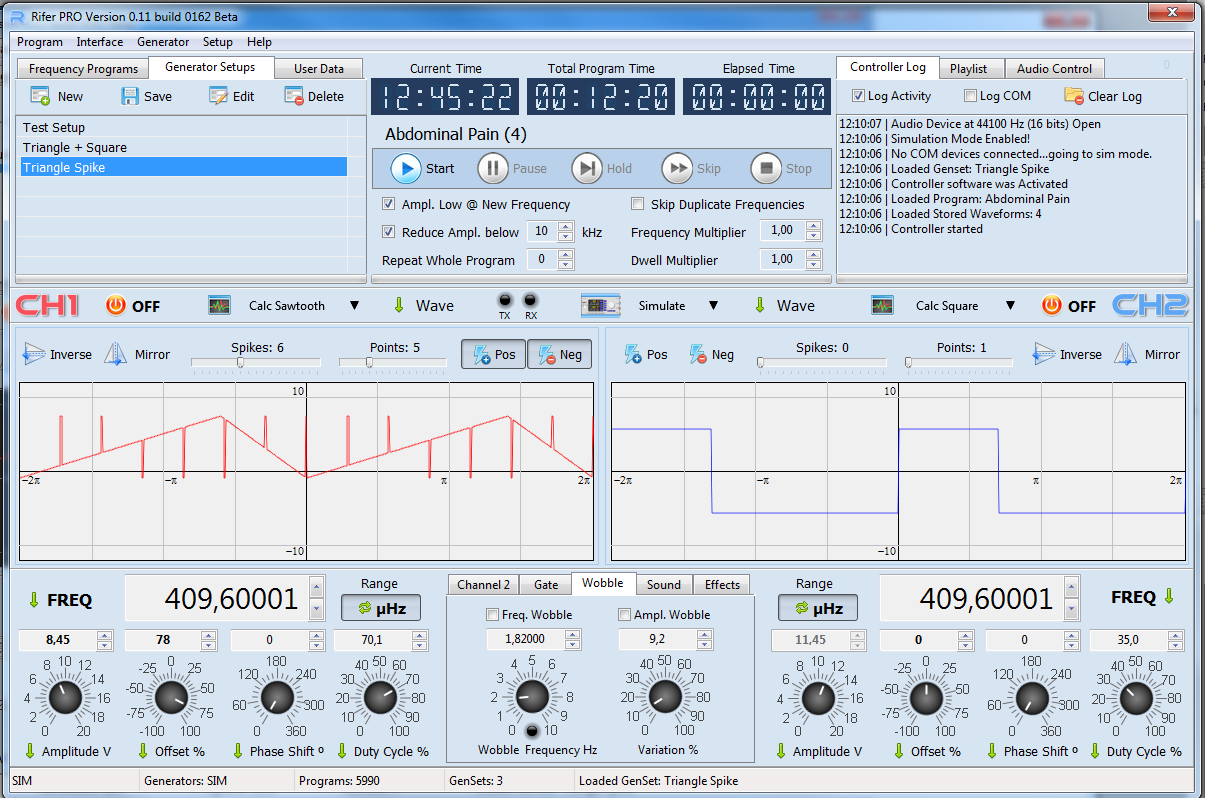
Task: Click the CH1 Amplitude 8,45 stepper arrows
Action: click(x=104, y=640)
